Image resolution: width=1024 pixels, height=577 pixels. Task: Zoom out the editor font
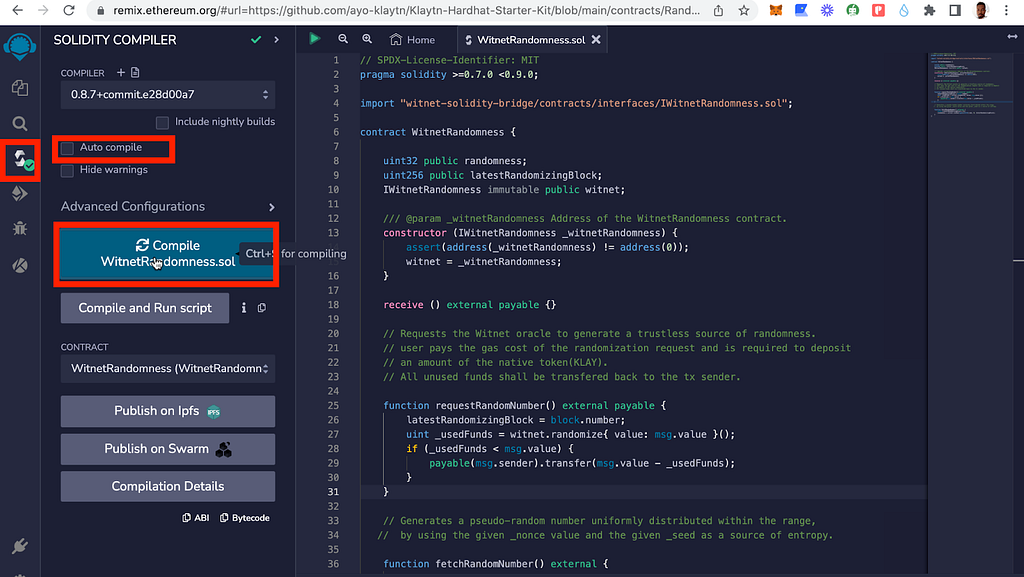point(343,39)
